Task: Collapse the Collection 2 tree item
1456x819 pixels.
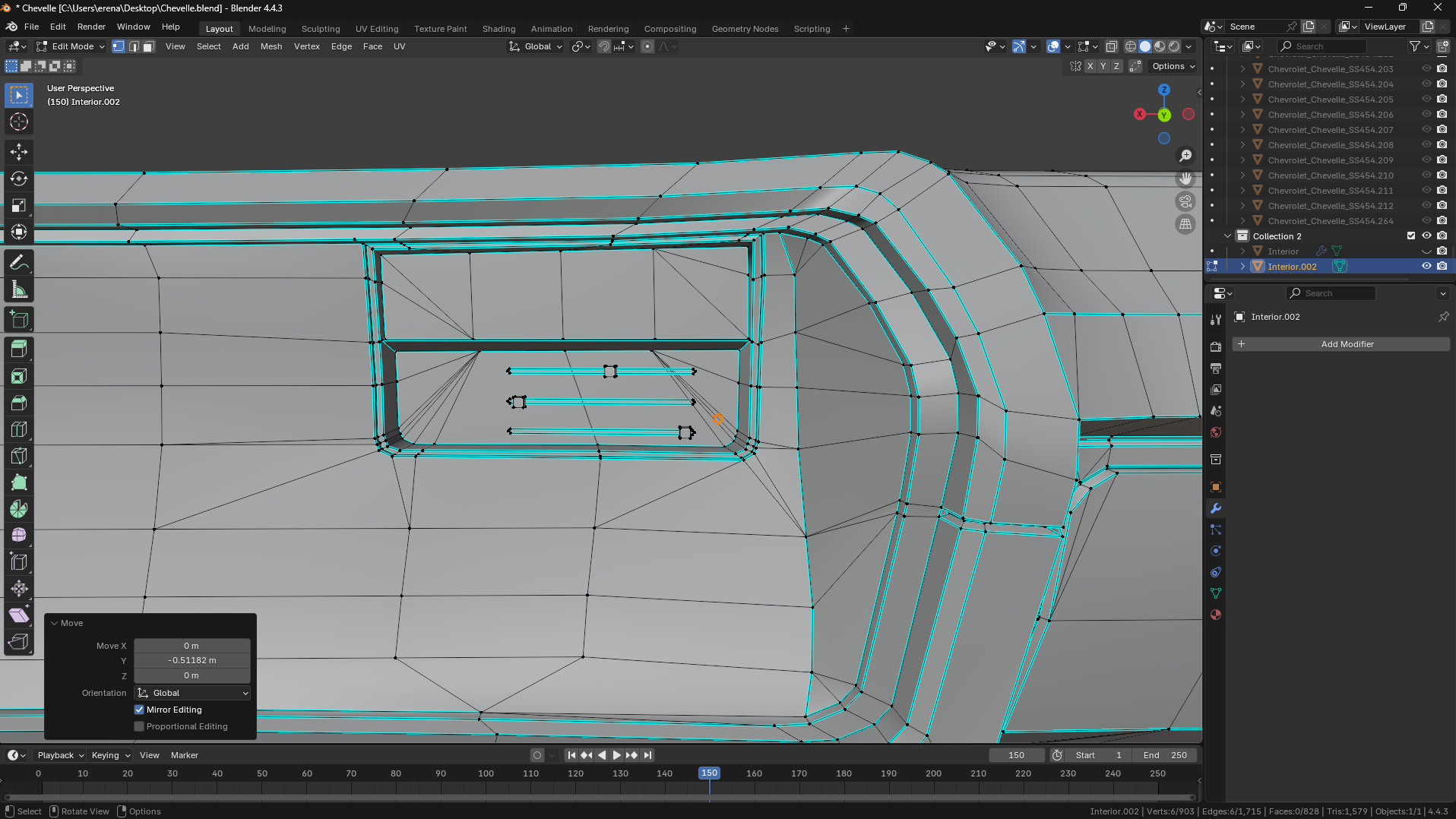Action: (1227, 236)
